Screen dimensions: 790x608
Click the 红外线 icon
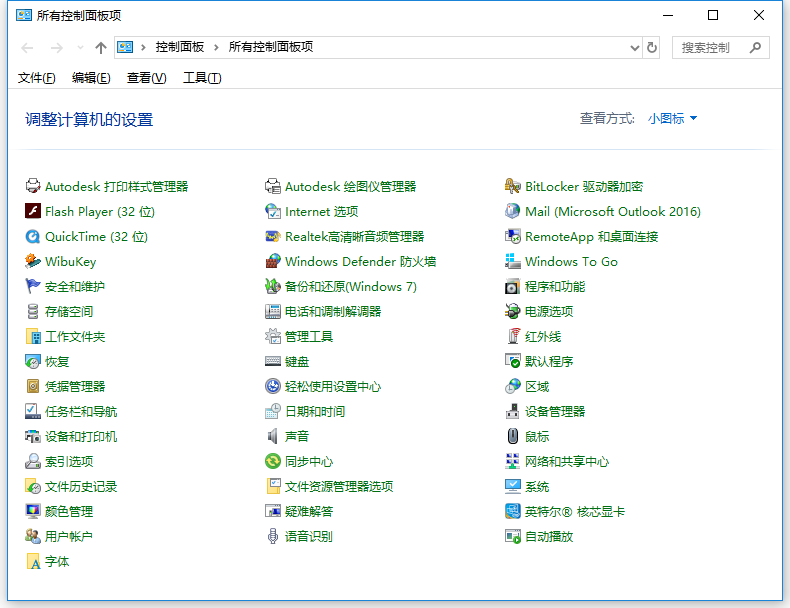click(x=512, y=336)
